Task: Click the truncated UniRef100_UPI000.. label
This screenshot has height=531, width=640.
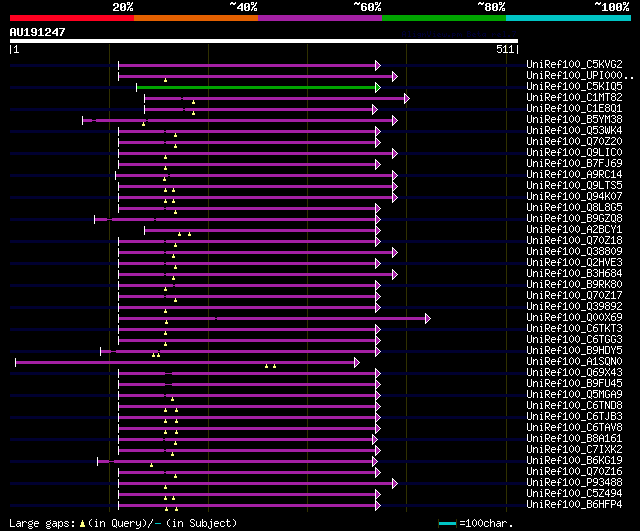Action: [580, 76]
